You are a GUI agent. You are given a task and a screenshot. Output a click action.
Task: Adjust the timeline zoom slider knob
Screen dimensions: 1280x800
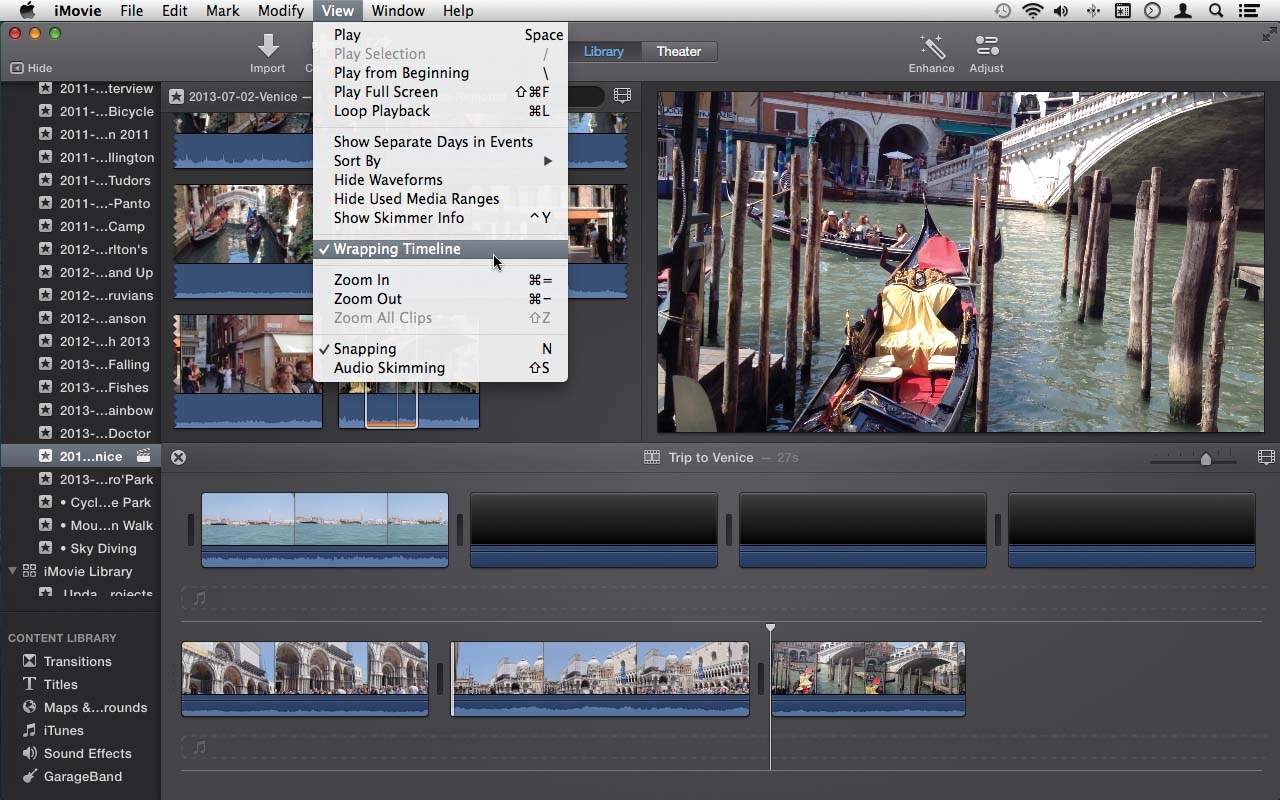(x=1206, y=458)
